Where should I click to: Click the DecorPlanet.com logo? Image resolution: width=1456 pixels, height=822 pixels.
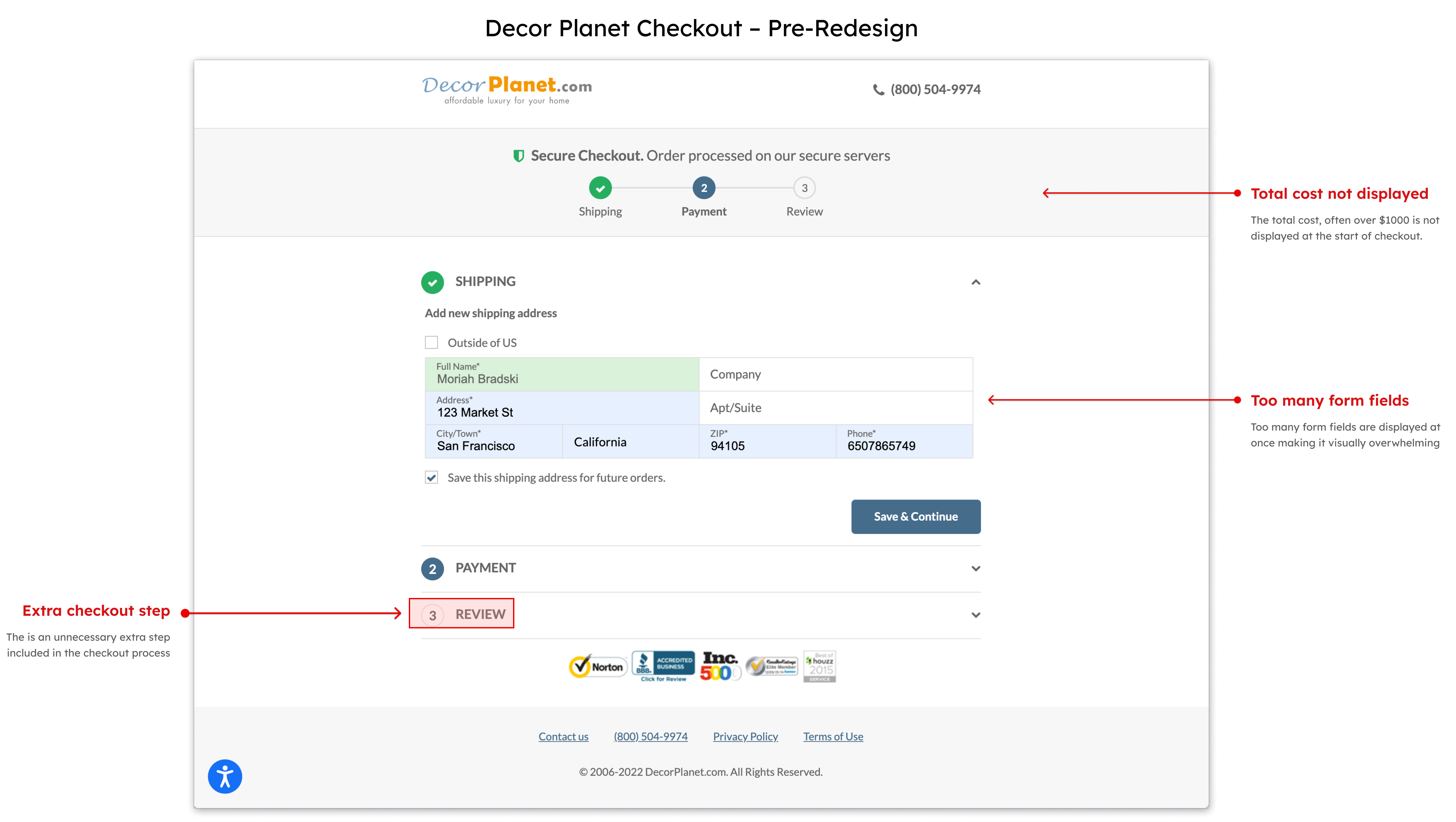tap(507, 89)
